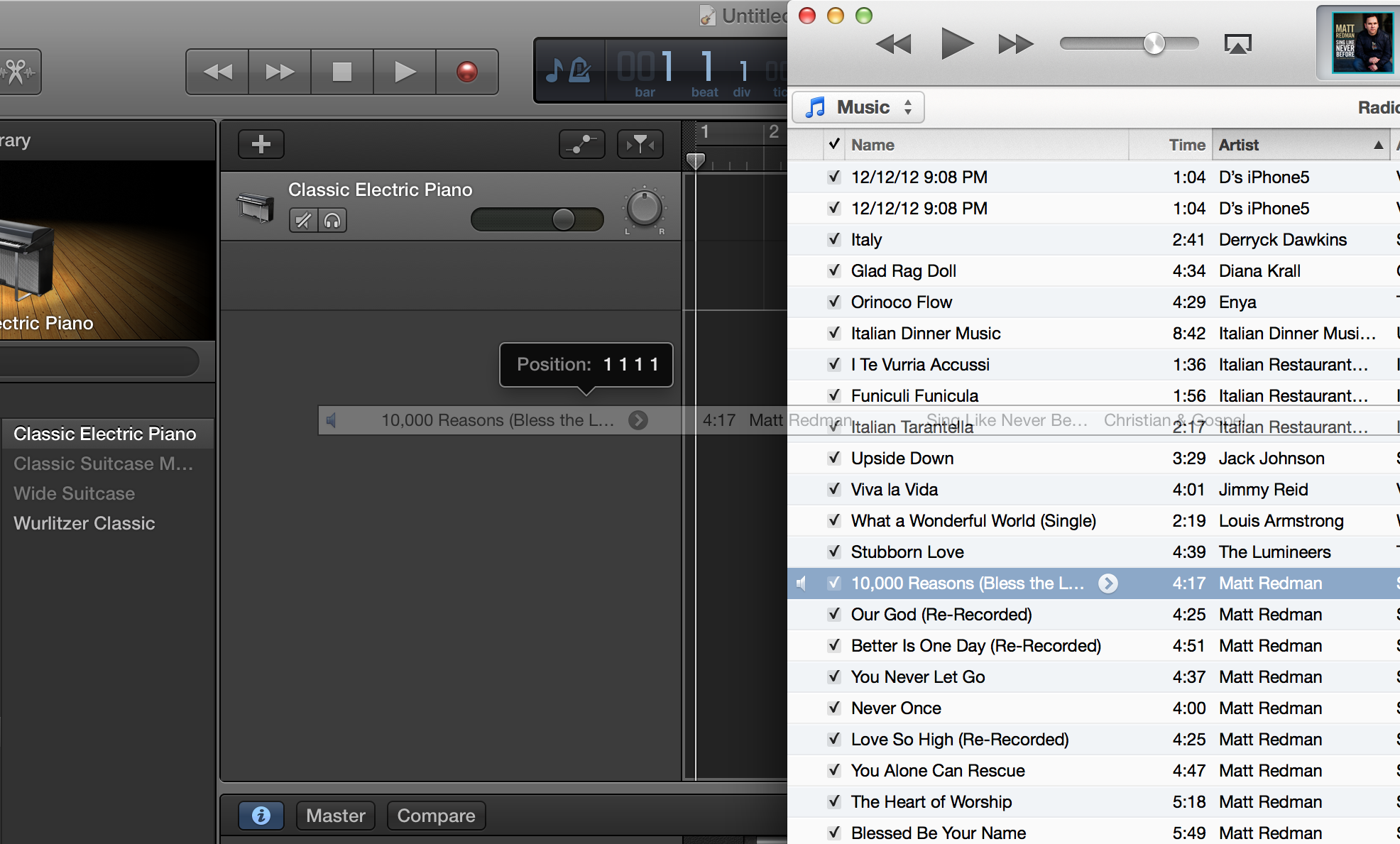Viewport: 1400px width, 844px height.
Task: Click GarageBand play button
Action: click(x=405, y=72)
